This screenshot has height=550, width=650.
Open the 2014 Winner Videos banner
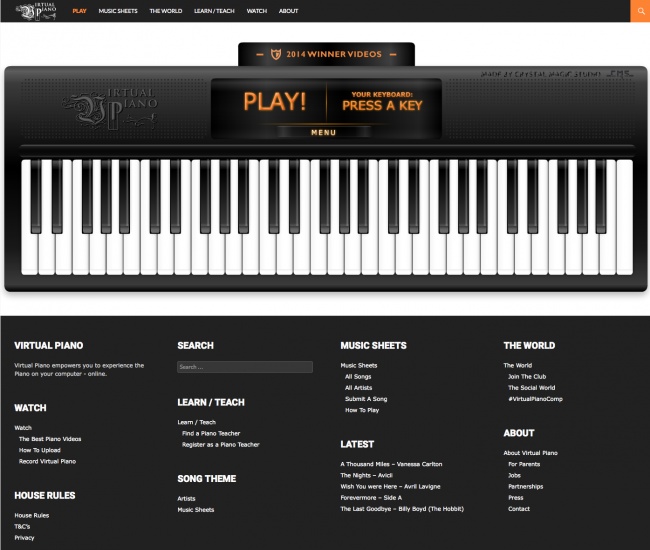pos(326,54)
